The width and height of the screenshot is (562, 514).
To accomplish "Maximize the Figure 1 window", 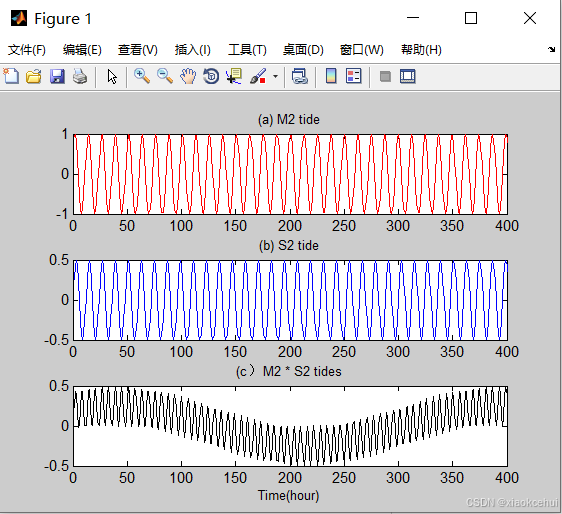I will point(471,18).
